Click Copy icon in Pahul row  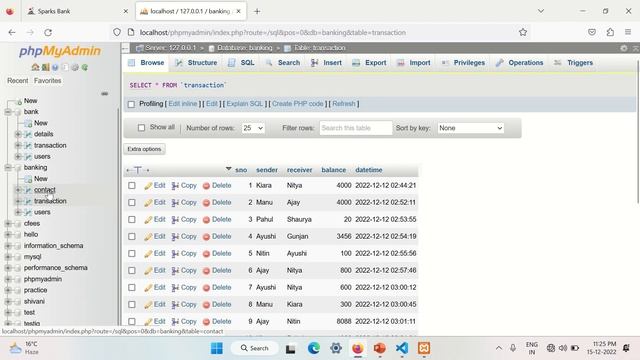(175, 220)
